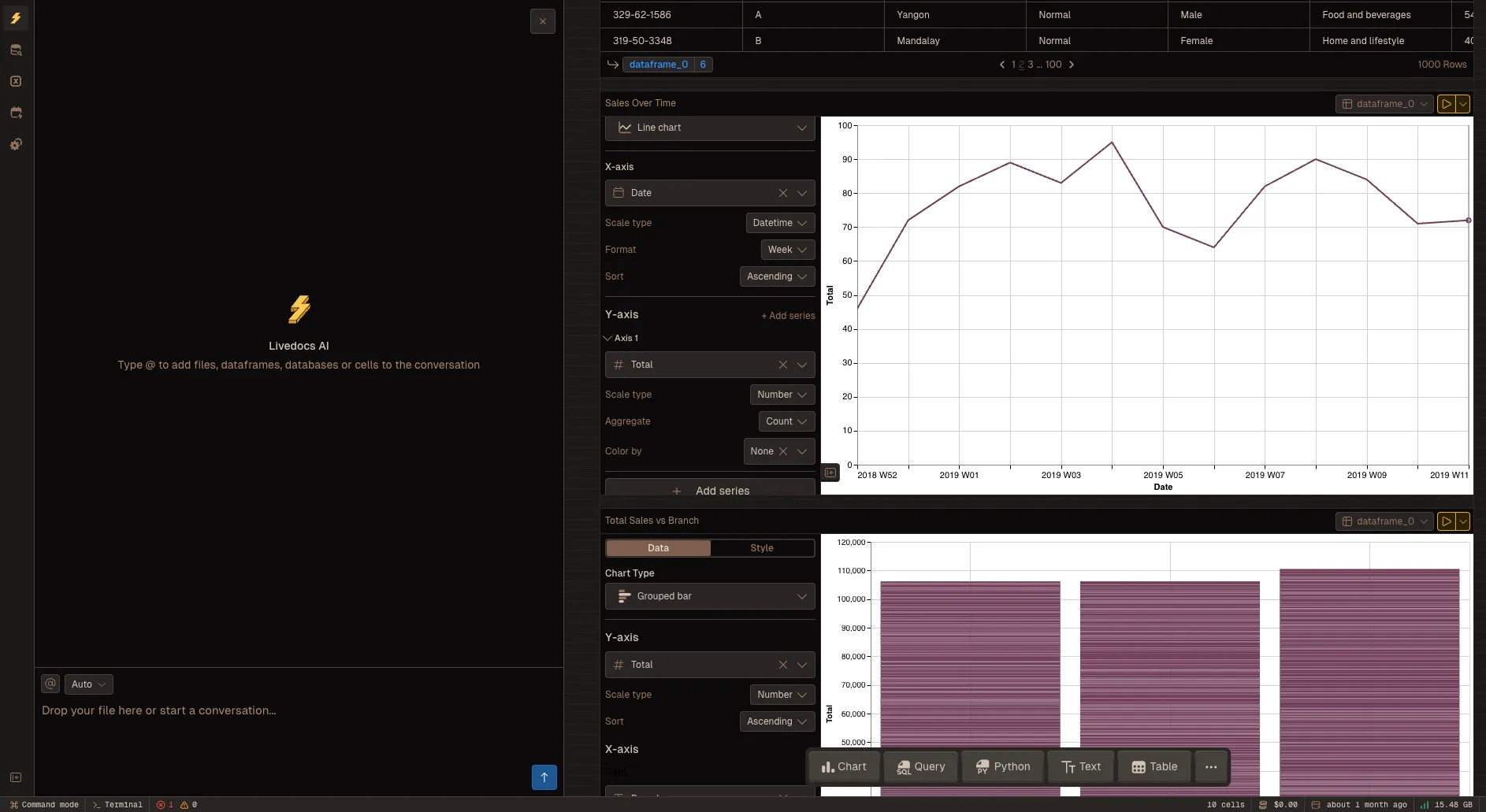The image size is (1486, 812).
Task: Clear the Total field on the Y-axis
Action: pyautogui.click(x=783, y=365)
